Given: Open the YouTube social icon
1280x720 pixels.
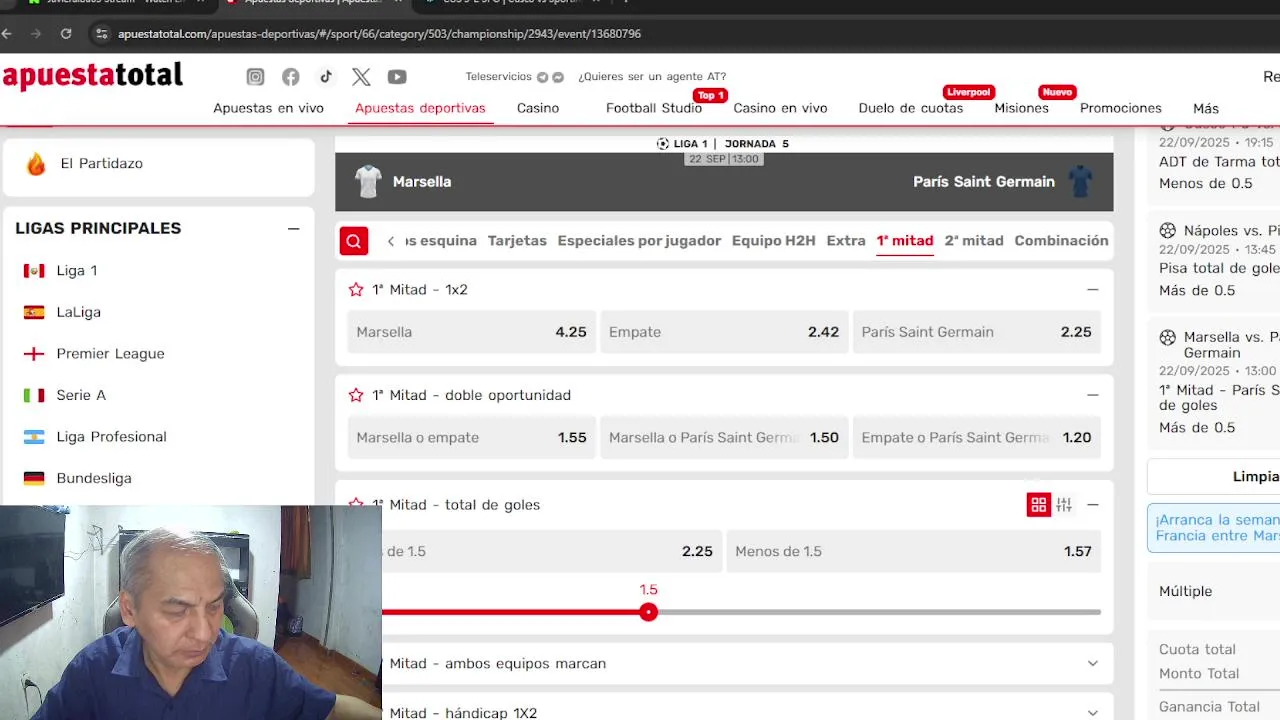Looking at the screenshot, I should pyautogui.click(x=397, y=77).
